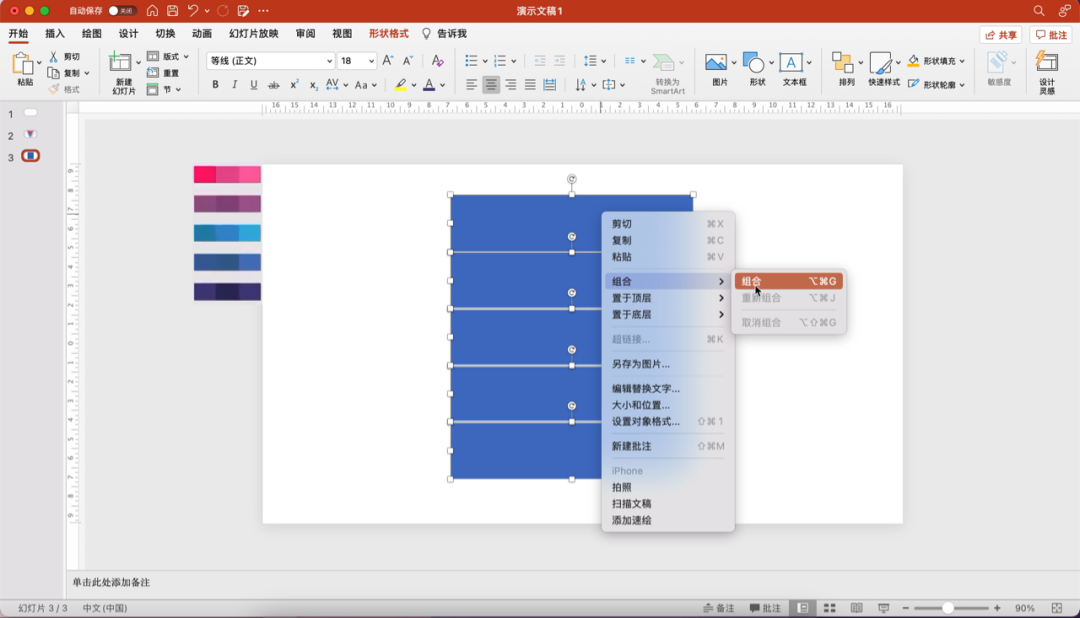Toggle italic formatting button
1080x618 pixels.
point(234,85)
